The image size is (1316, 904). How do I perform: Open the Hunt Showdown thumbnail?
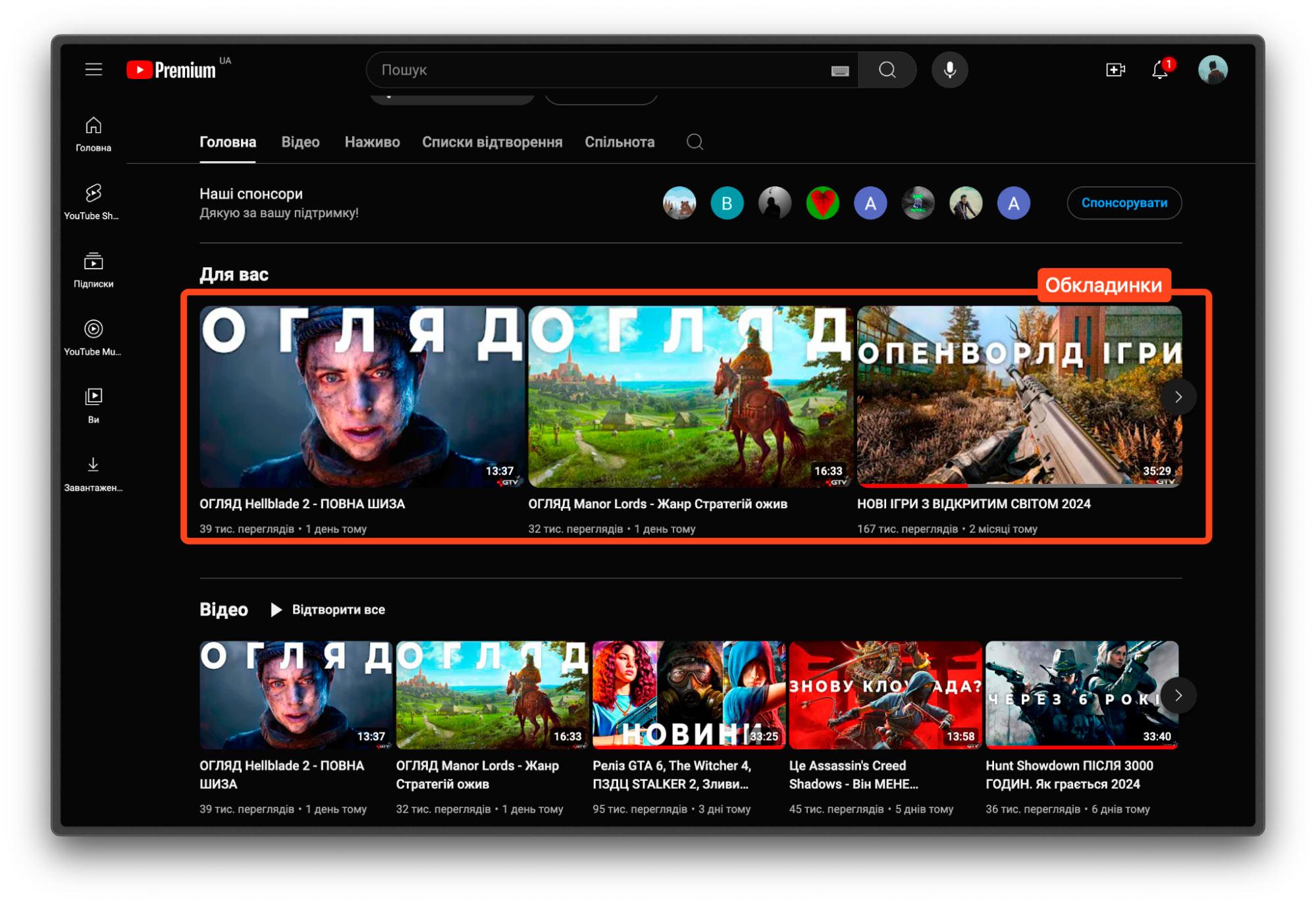tap(1082, 695)
